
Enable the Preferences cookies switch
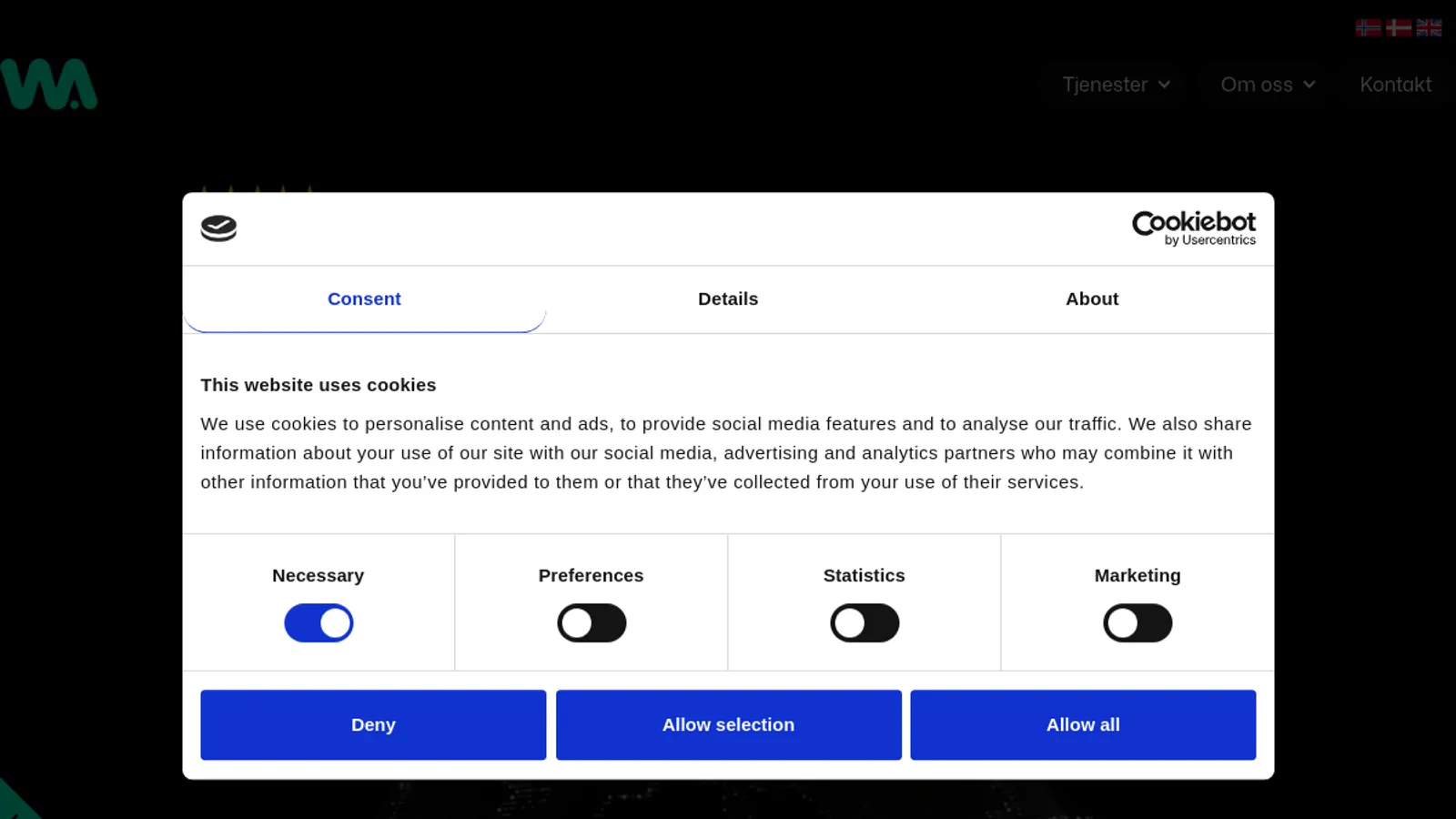coord(591,623)
